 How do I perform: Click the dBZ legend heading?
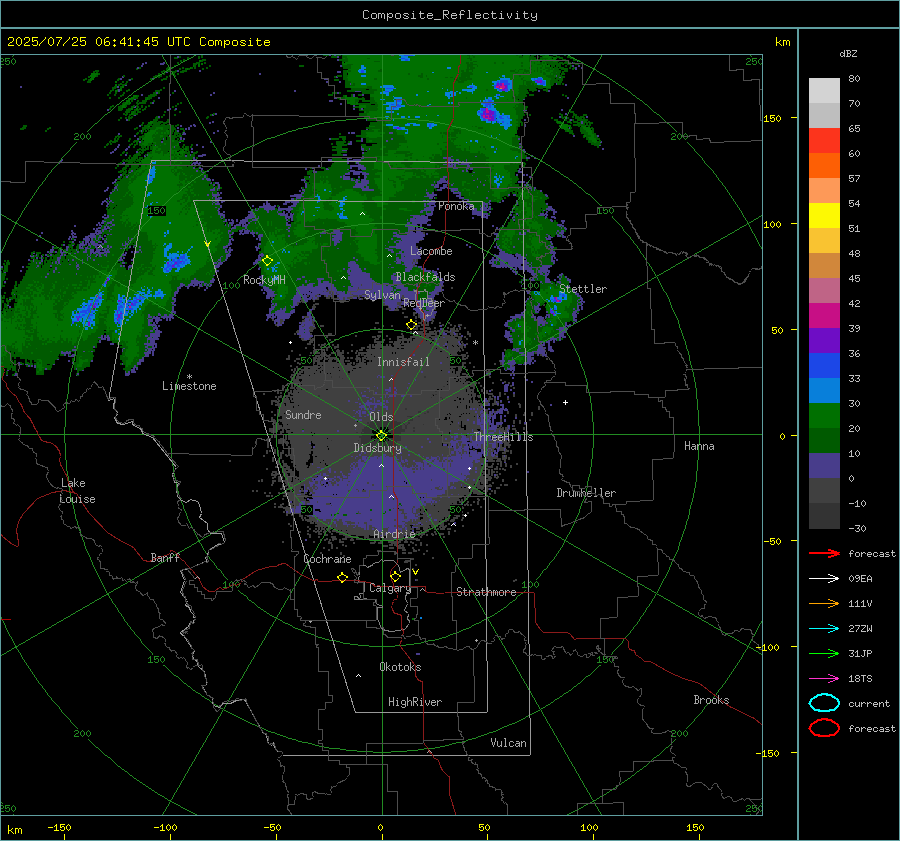(x=848, y=53)
